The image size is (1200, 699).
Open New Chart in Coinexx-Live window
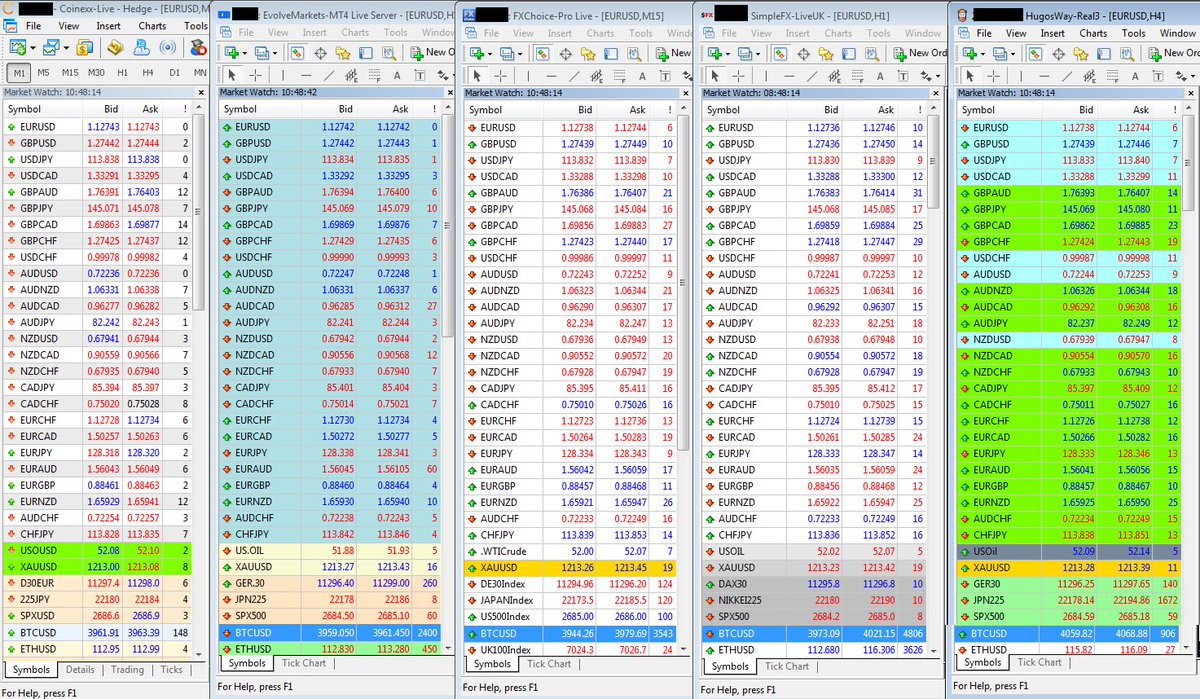[x=18, y=47]
